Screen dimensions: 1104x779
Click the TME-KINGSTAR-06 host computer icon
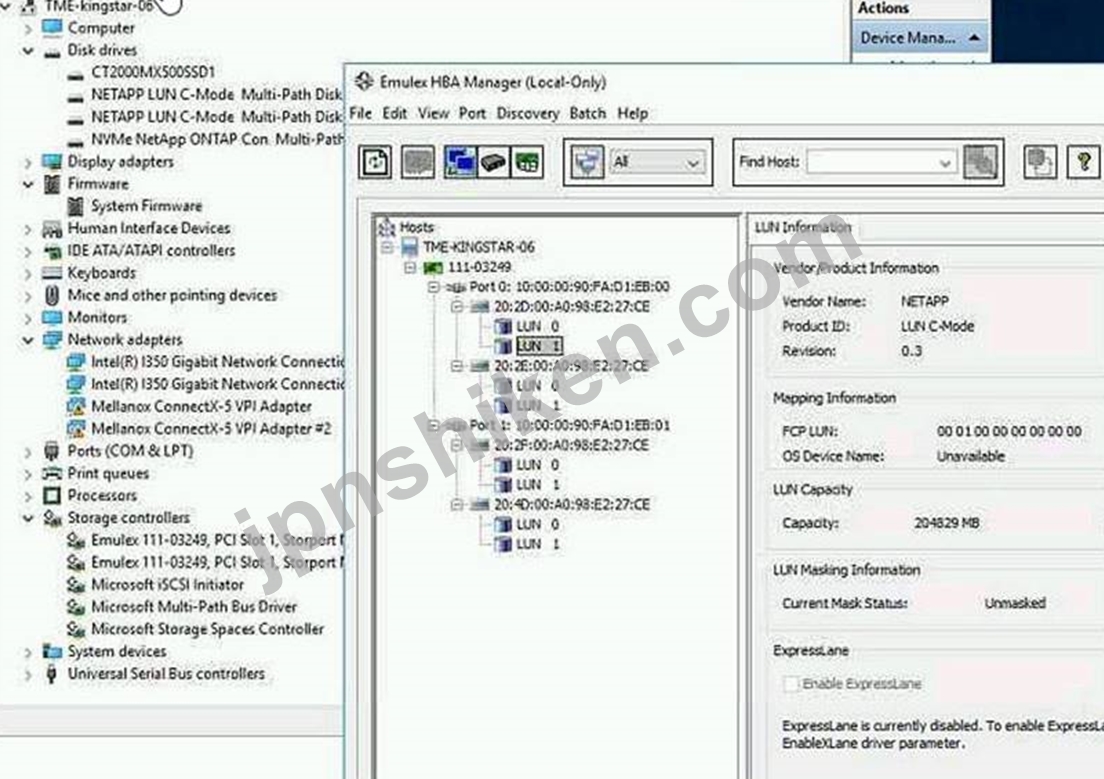410,247
